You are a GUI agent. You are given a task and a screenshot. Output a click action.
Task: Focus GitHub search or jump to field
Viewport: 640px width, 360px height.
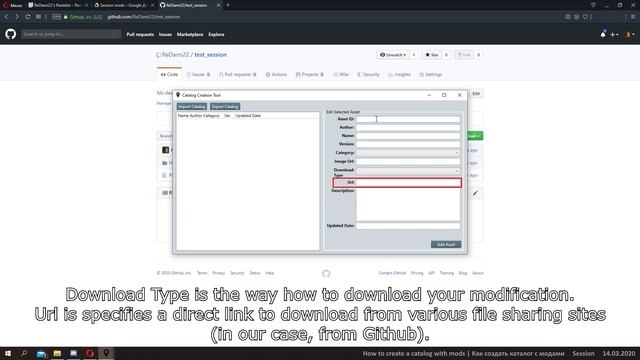coord(71,34)
